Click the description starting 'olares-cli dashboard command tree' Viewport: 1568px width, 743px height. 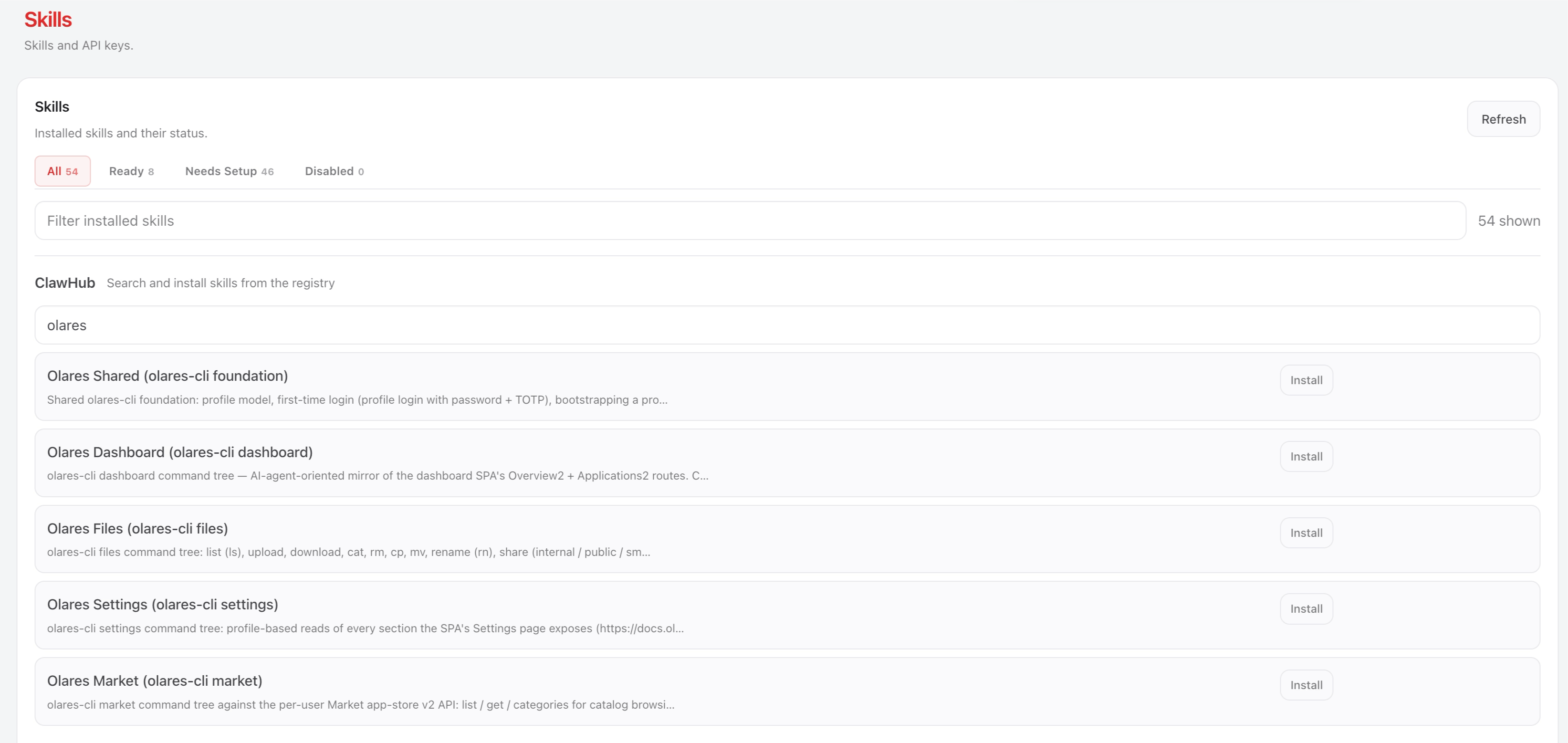(x=377, y=476)
